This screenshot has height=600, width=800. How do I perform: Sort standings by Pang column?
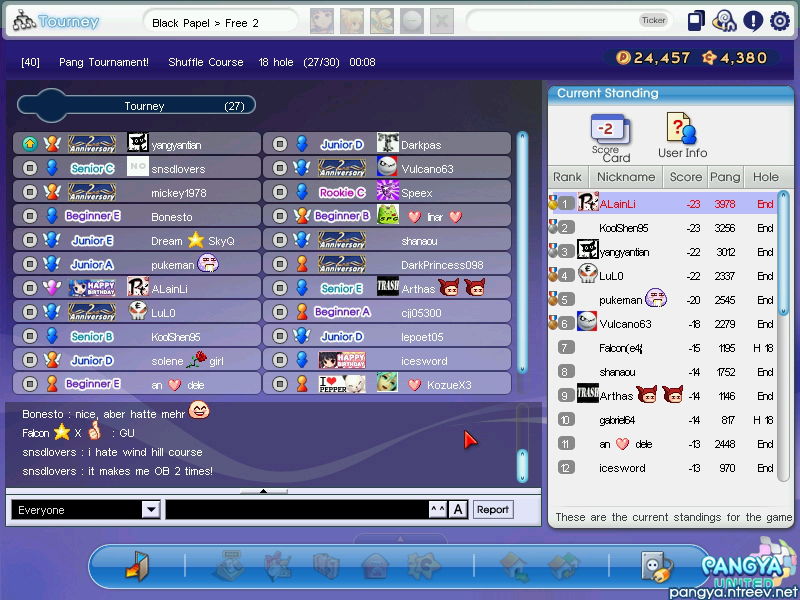click(725, 177)
